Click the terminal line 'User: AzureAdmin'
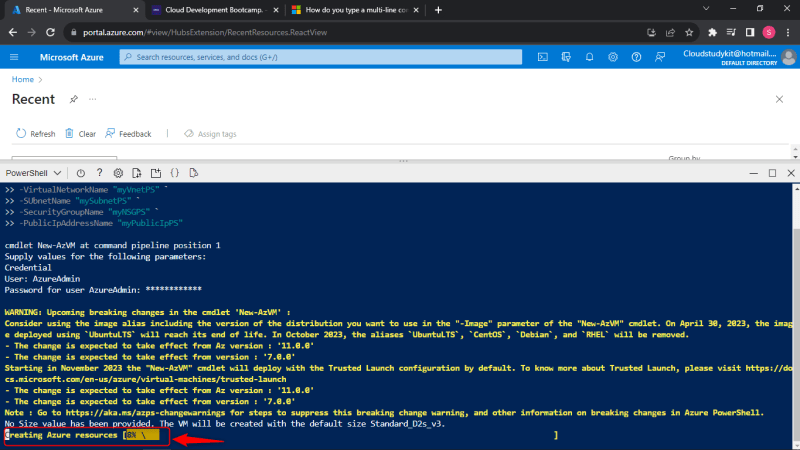Screen dimensions: 800x450 pos(42,279)
